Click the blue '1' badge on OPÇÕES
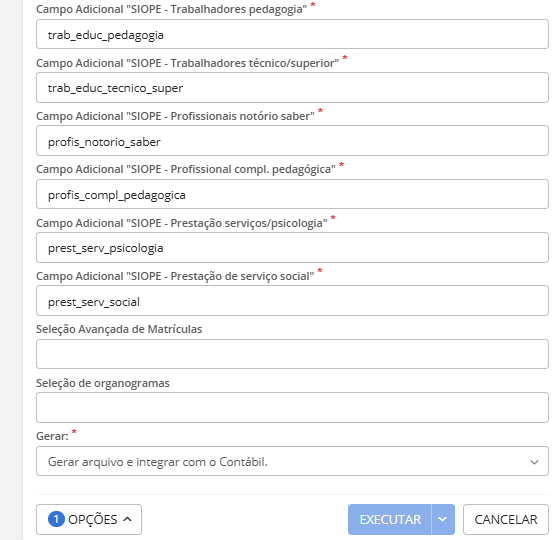Viewport: 559px width, 540px height. pos(56,519)
